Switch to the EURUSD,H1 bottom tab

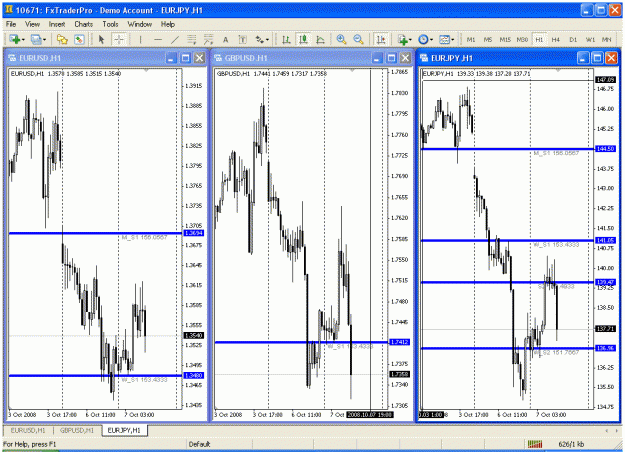tap(28, 430)
